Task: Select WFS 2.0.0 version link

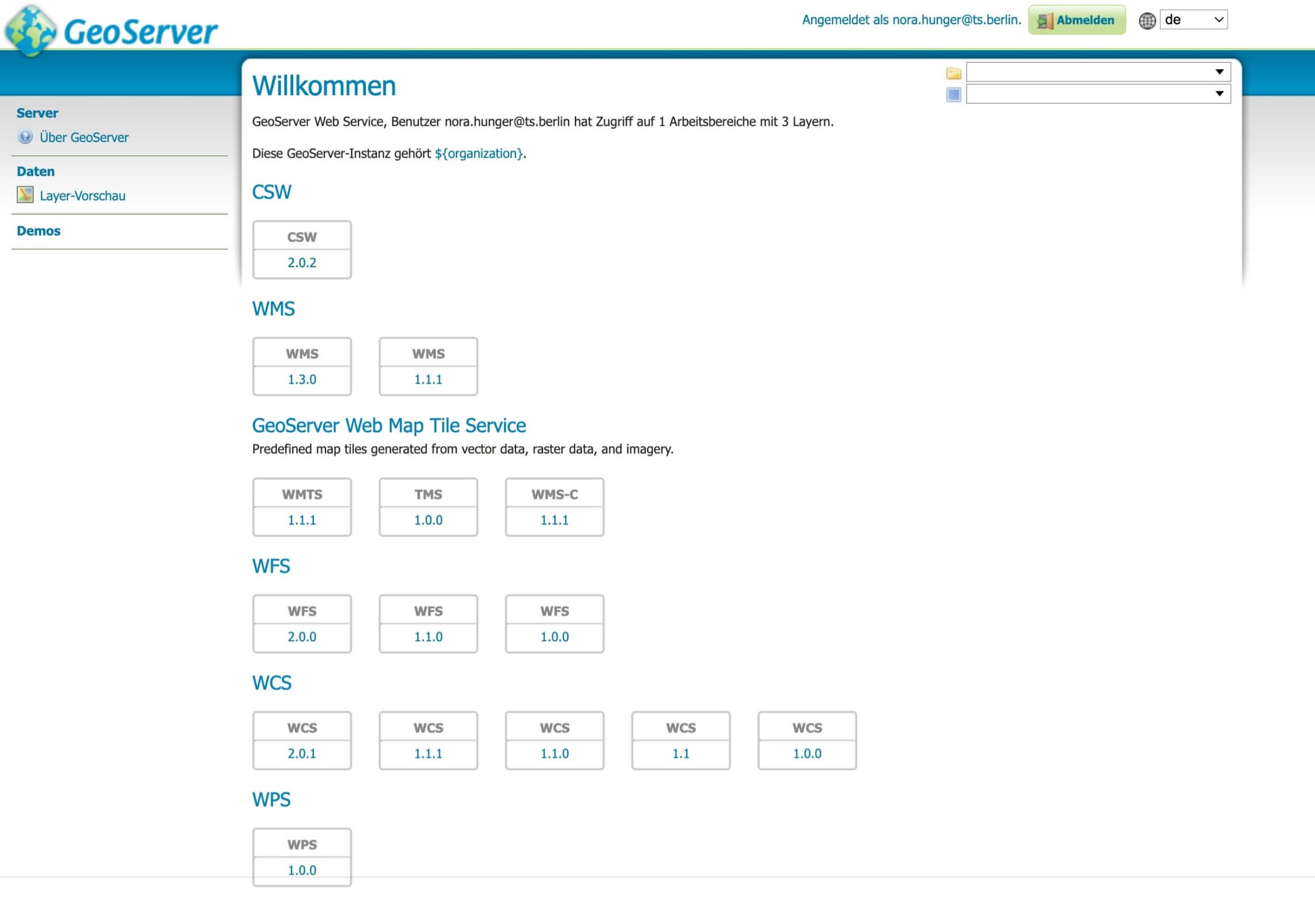Action: pos(302,636)
